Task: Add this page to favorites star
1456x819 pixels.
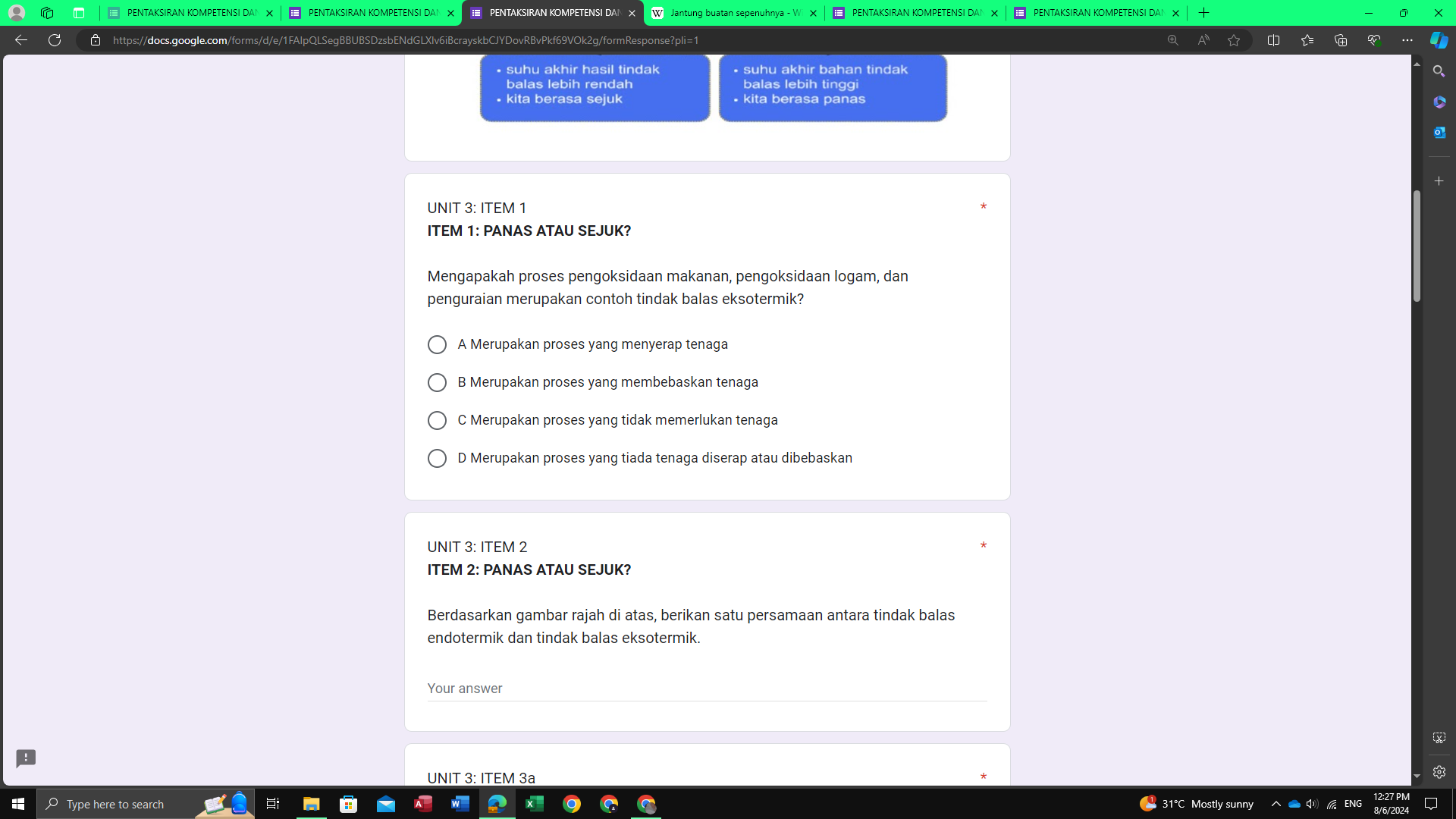Action: 1234,40
